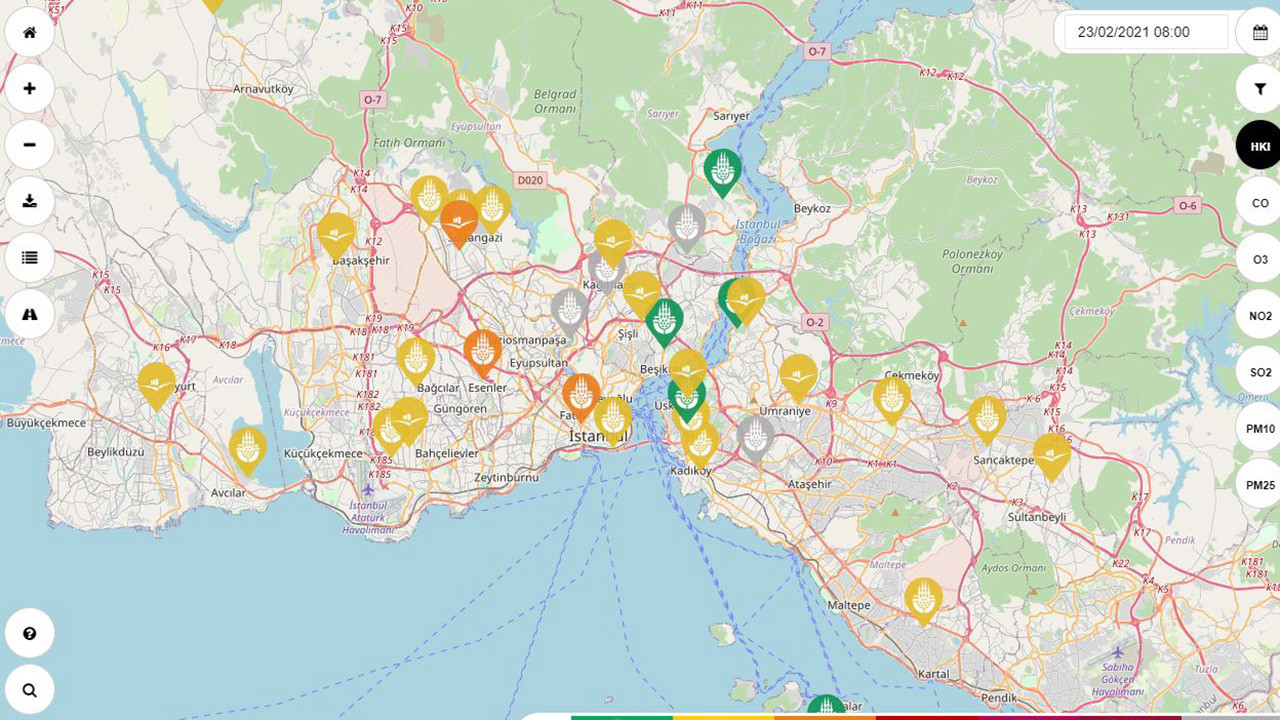
Task: Click the green segment of the color legend
Action: tap(621, 716)
